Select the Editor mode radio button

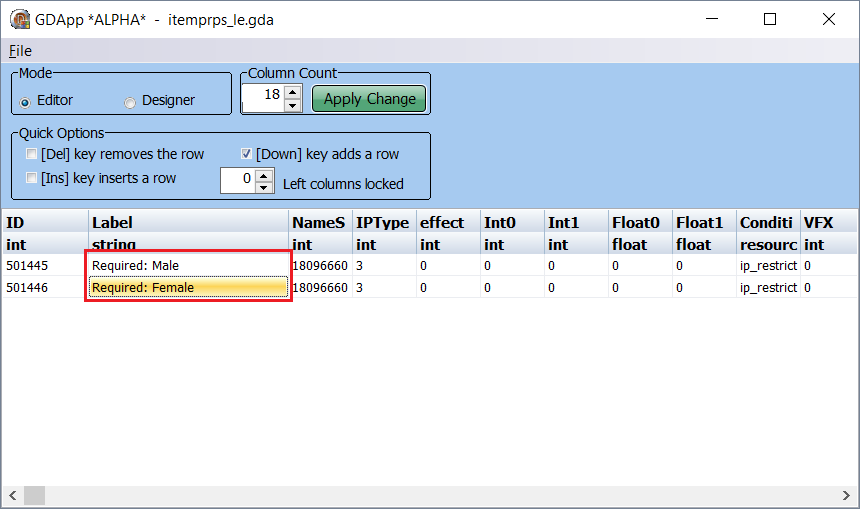pyautogui.click(x=25, y=103)
